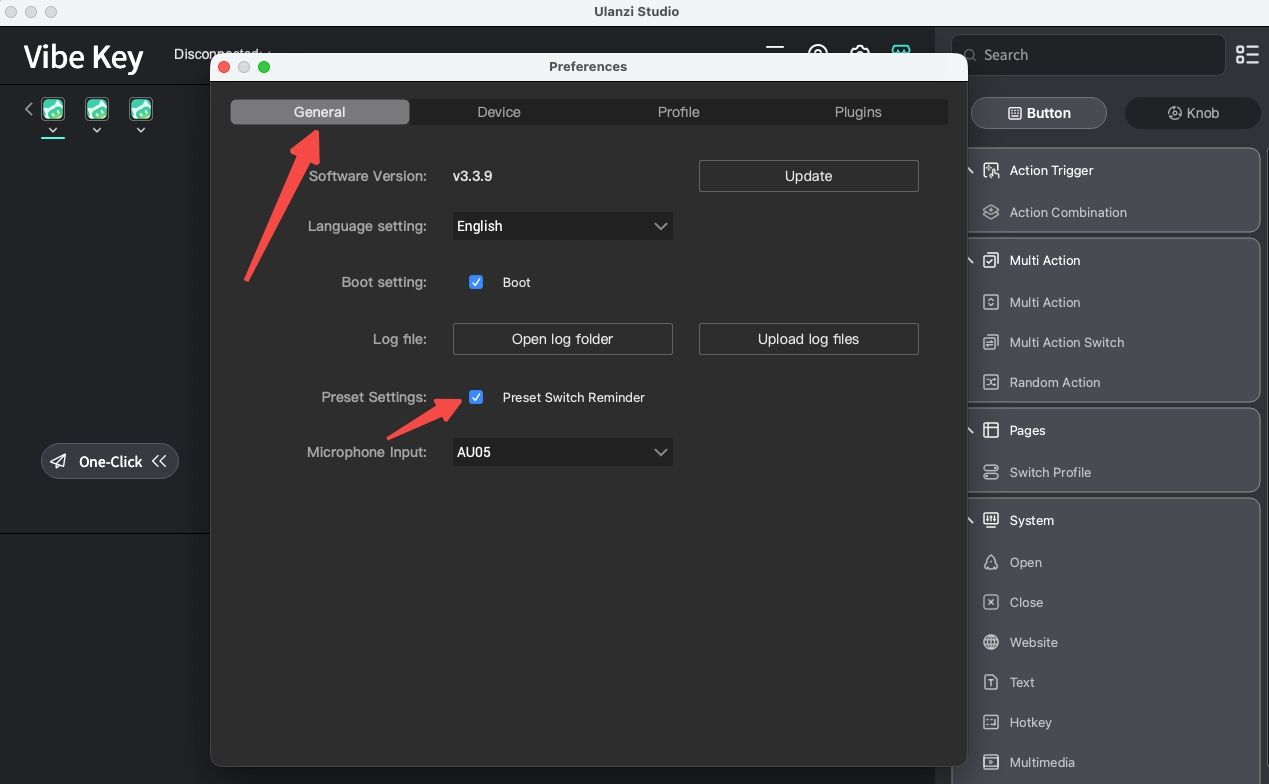Image resolution: width=1269 pixels, height=784 pixels.
Task: Click the Website globe icon
Action: (x=991, y=642)
